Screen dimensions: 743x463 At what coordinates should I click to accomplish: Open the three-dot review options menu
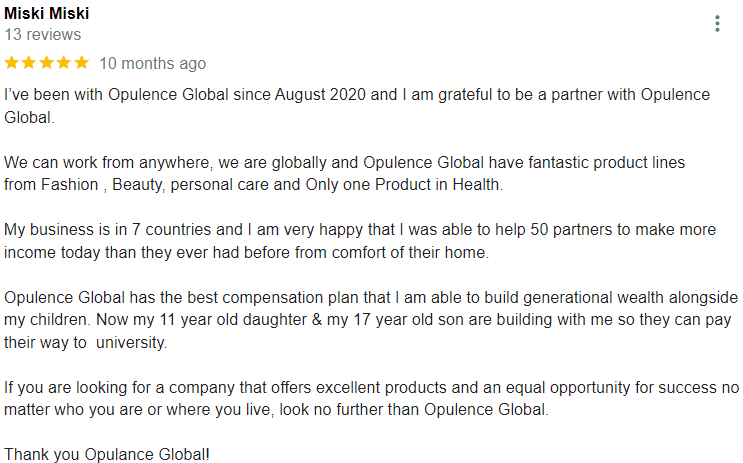717,23
